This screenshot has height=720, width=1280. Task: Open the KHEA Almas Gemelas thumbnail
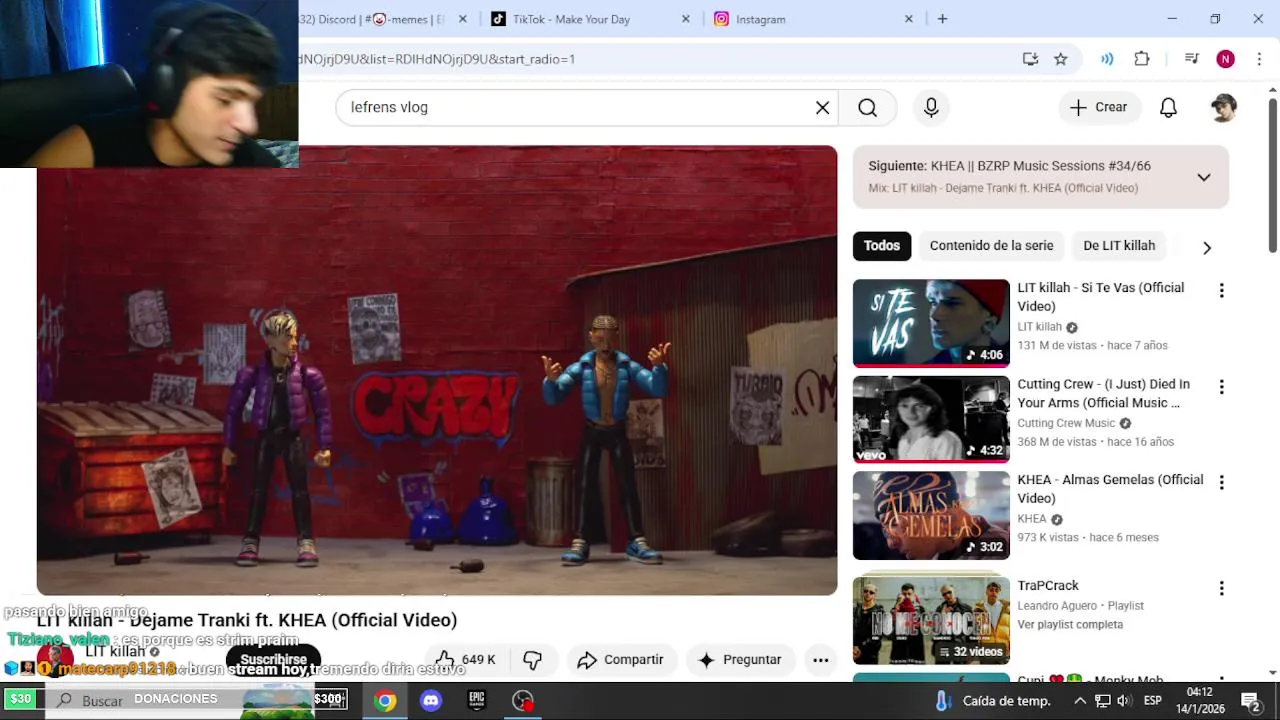pyautogui.click(x=931, y=516)
